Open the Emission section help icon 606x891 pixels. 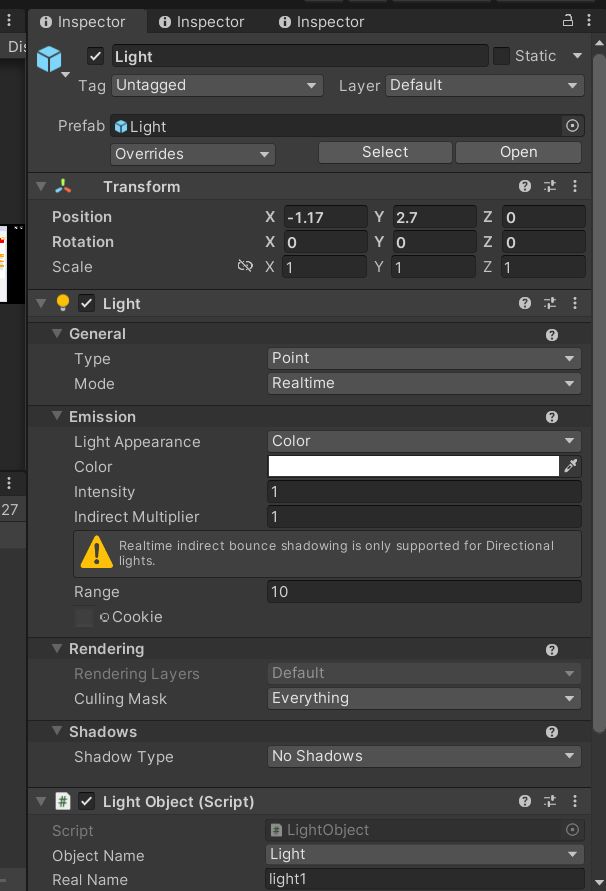point(552,417)
